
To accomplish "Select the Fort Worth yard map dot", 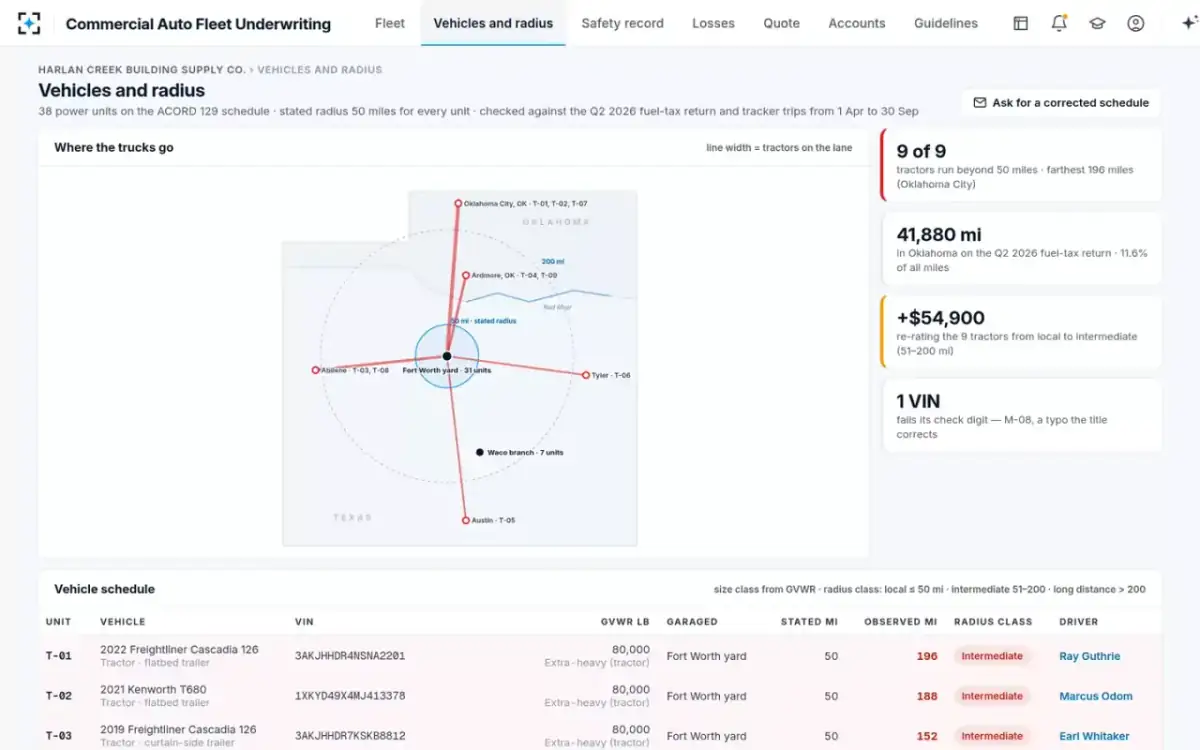I will click(447, 356).
